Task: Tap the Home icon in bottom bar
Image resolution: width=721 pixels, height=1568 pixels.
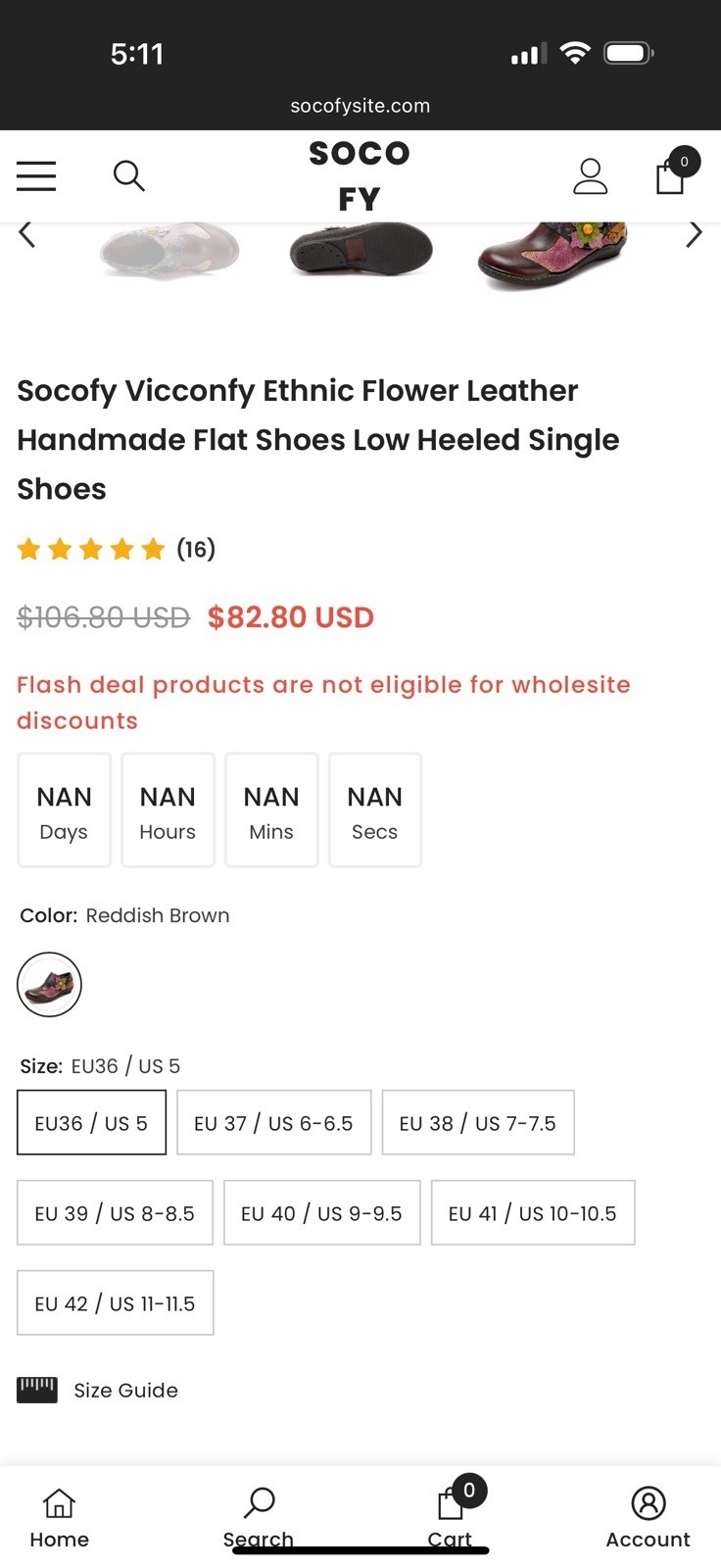Action: click(x=59, y=1516)
